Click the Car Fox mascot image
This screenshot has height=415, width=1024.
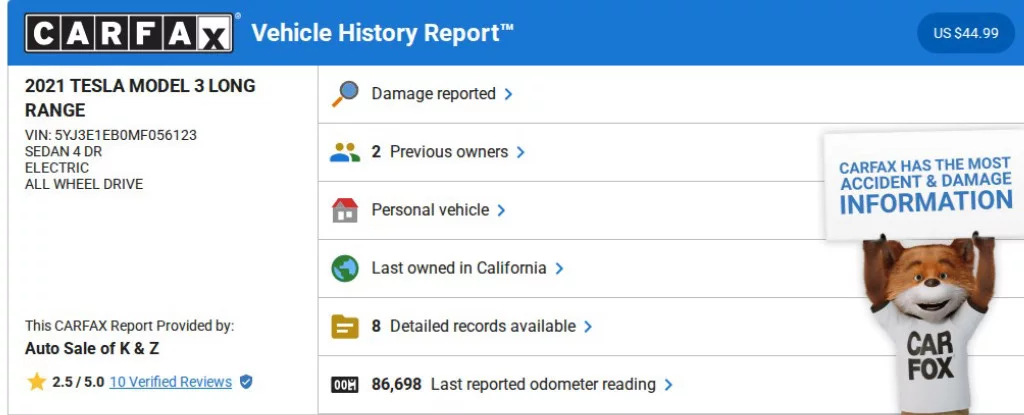[x=926, y=320]
